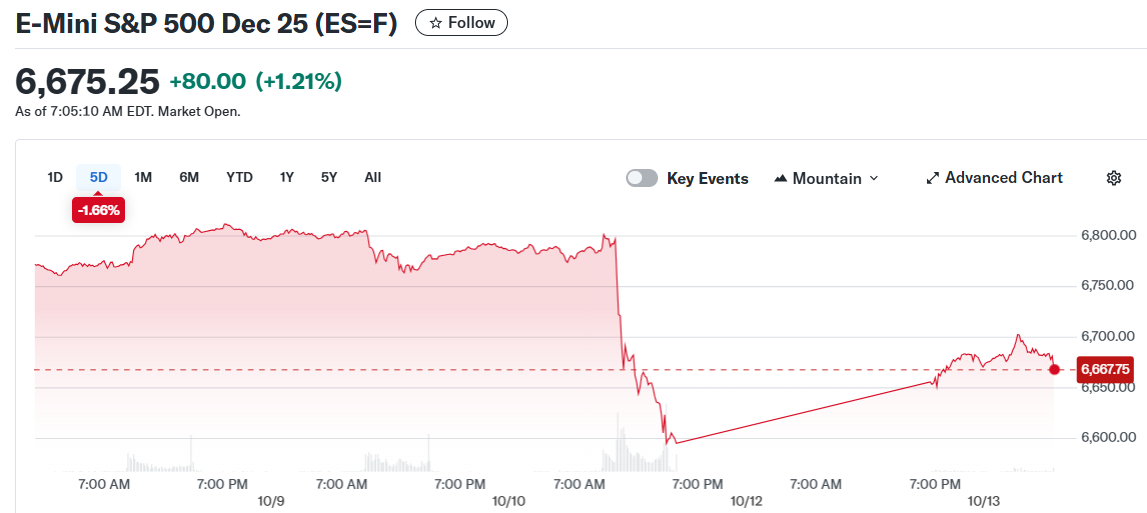This screenshot has height=513, width=1147.
Task: Switch chart to 5Y range
Action: tap(329, 177)
